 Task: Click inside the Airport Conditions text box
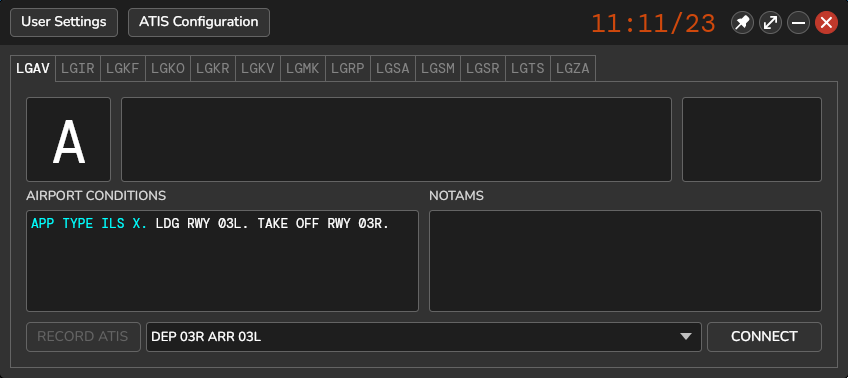point(222,261)
